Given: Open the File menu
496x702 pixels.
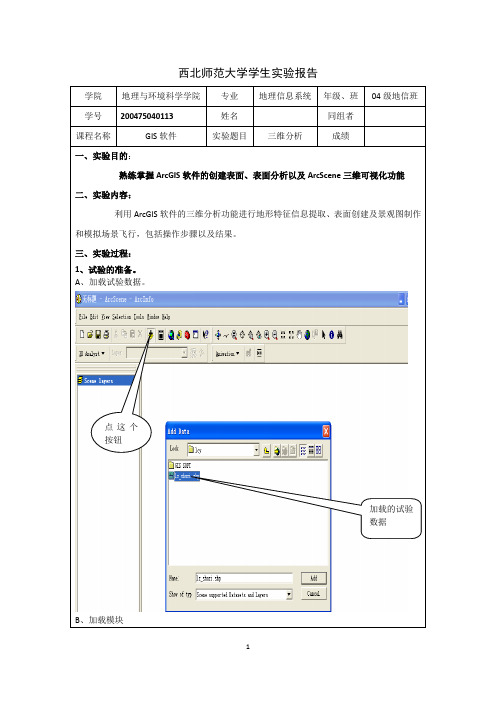Looking at the screenshot, I should coord(83,317).
